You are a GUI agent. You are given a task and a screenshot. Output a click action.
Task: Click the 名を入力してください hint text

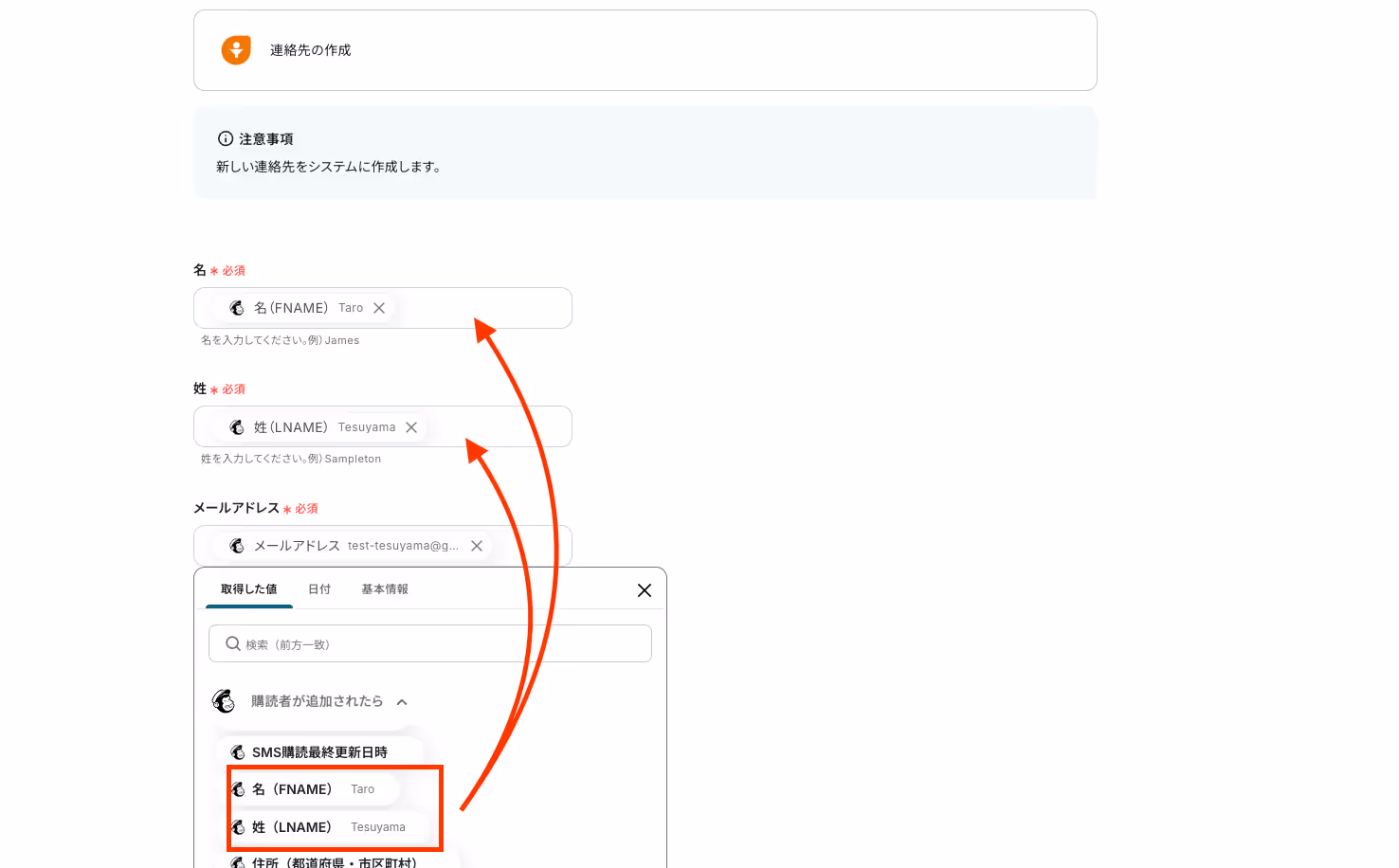point(280,340)
